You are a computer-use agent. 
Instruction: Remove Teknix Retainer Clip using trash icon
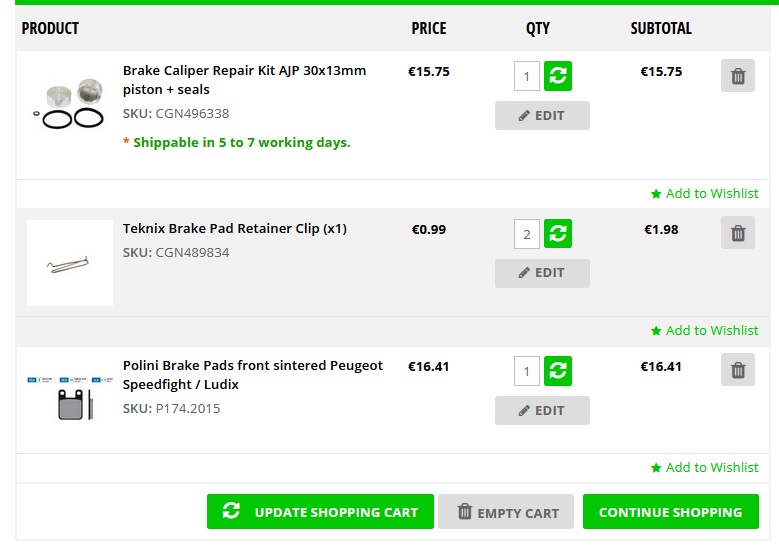(738, 233)
